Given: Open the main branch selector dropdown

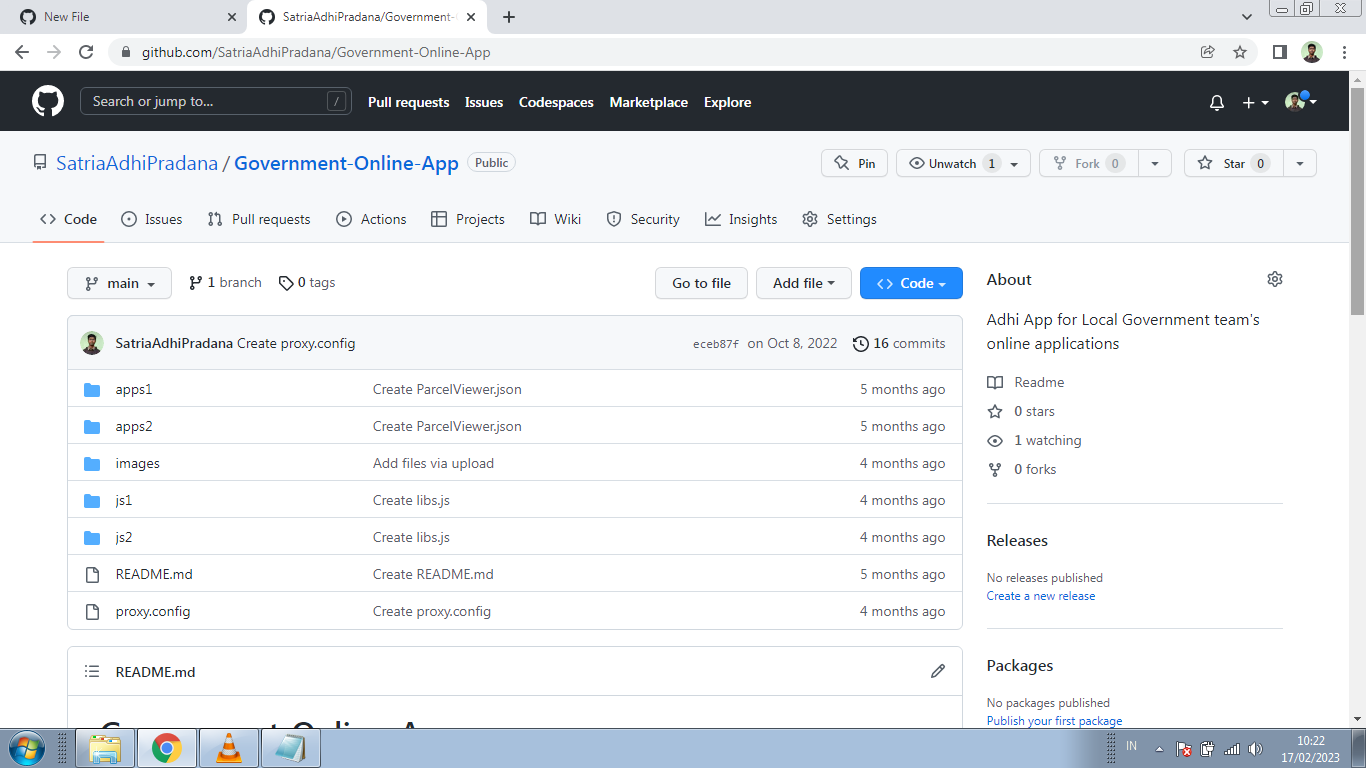Looking at the screenshot, I should (x=119, y=283).
